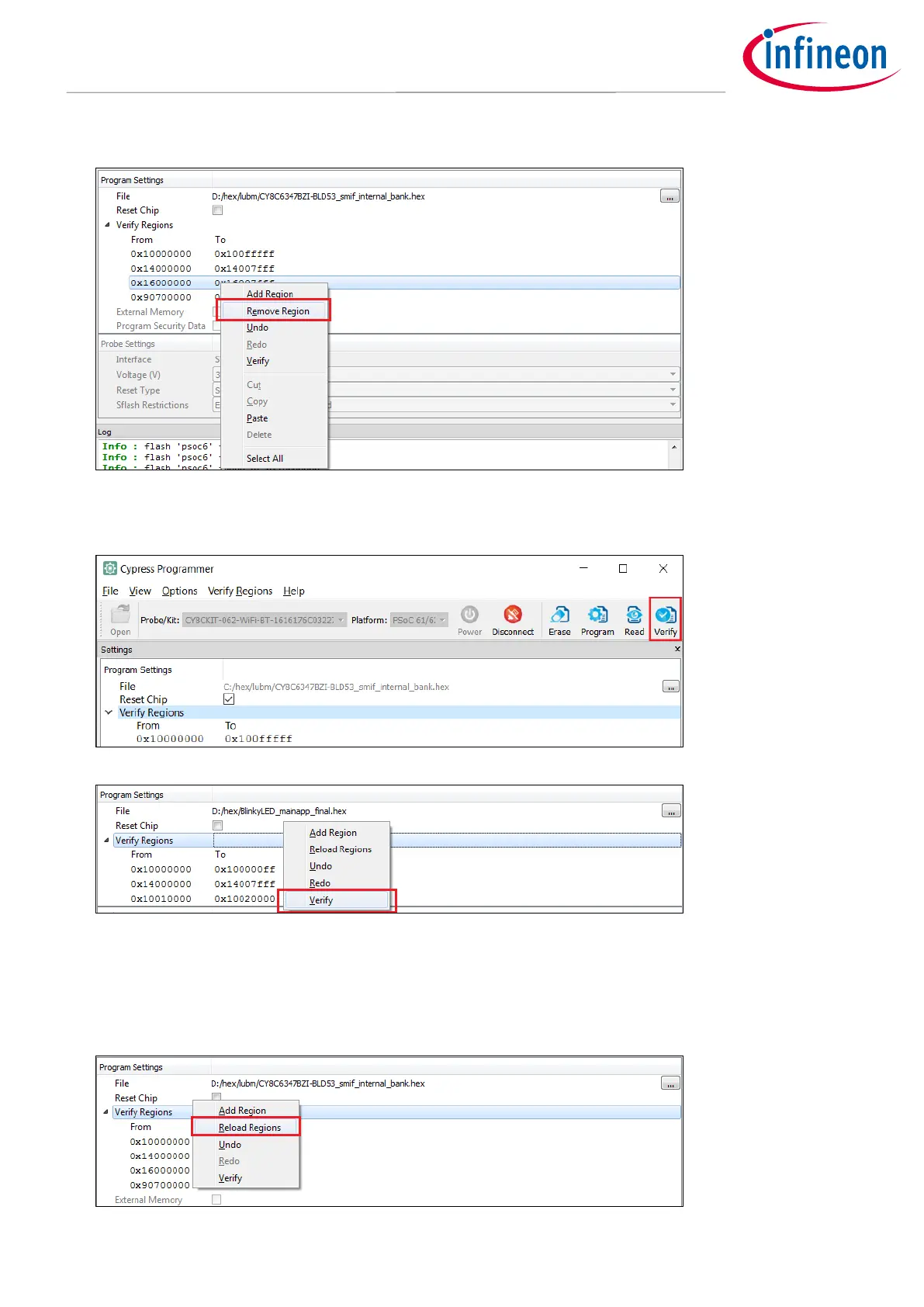Close the Cypress Programmer window

pyautogui.click(x=663, y=568)
